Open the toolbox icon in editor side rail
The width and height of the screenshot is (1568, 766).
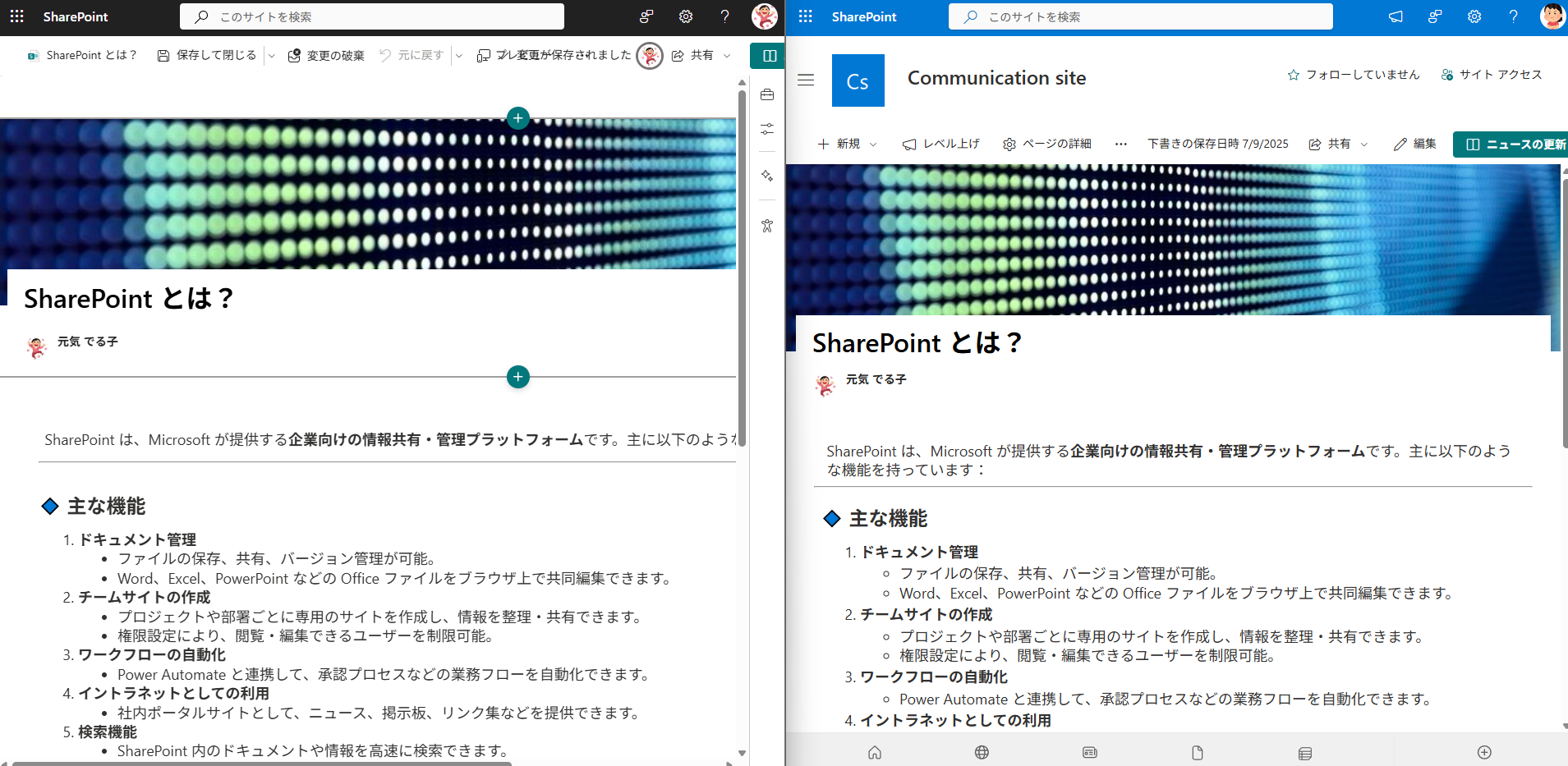[767, 95]
